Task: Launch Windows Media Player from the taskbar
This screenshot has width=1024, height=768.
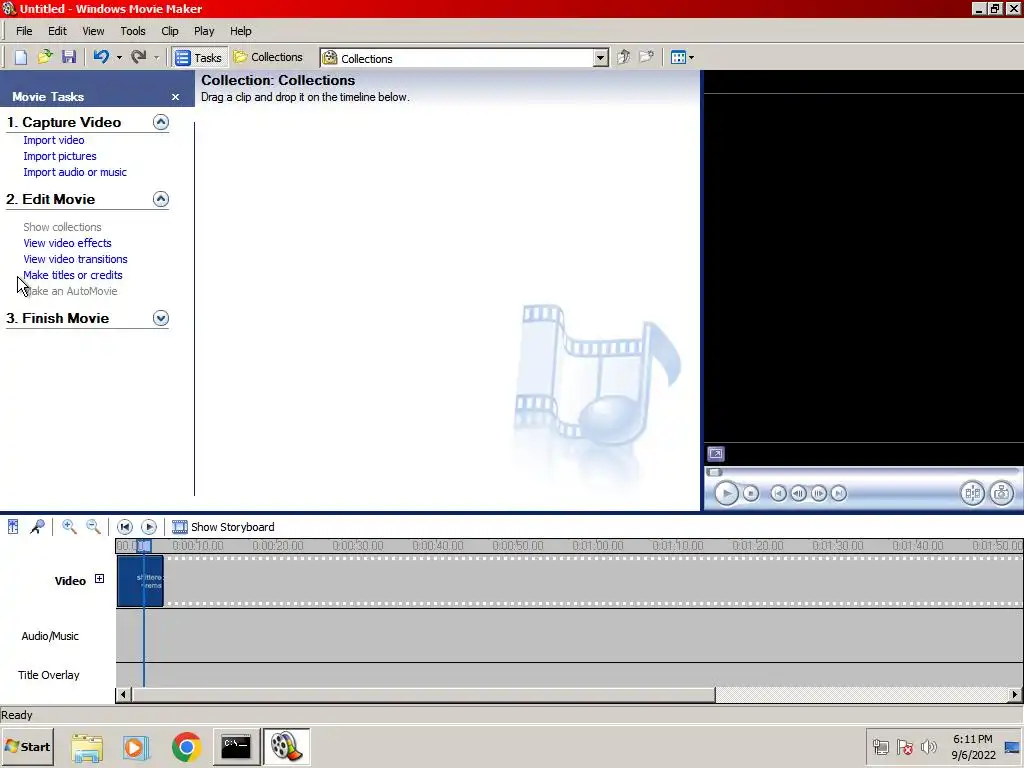Action: tap(136, 747)
